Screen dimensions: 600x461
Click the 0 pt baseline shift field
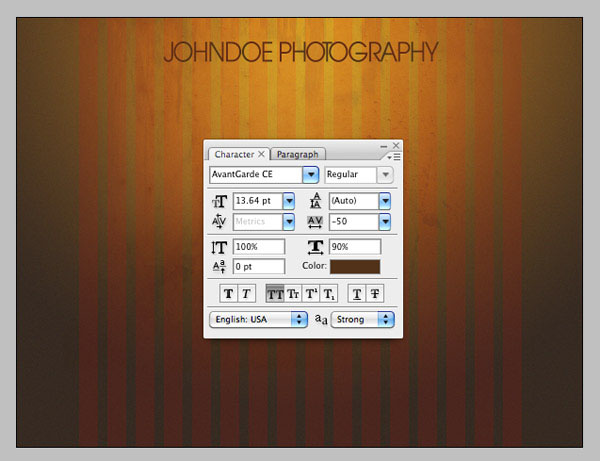click(x=259, y=266)
